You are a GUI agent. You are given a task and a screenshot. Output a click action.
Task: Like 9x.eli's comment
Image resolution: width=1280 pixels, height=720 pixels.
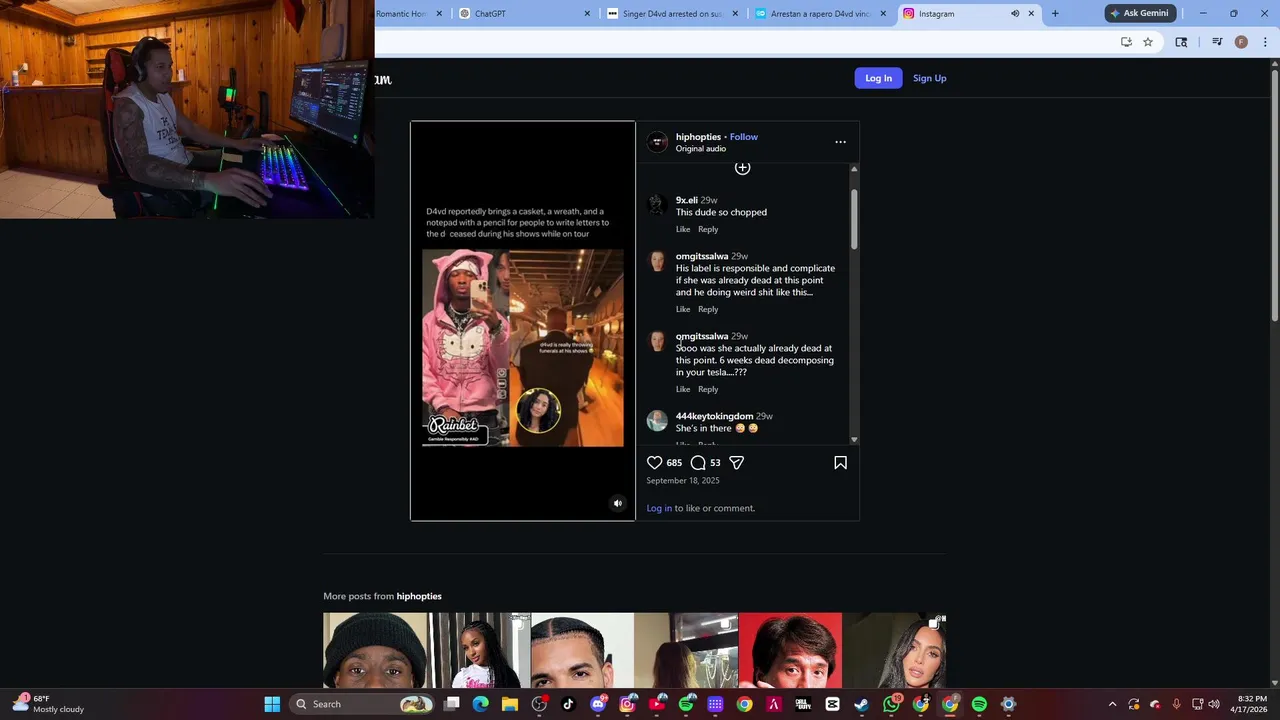(683, 230)
